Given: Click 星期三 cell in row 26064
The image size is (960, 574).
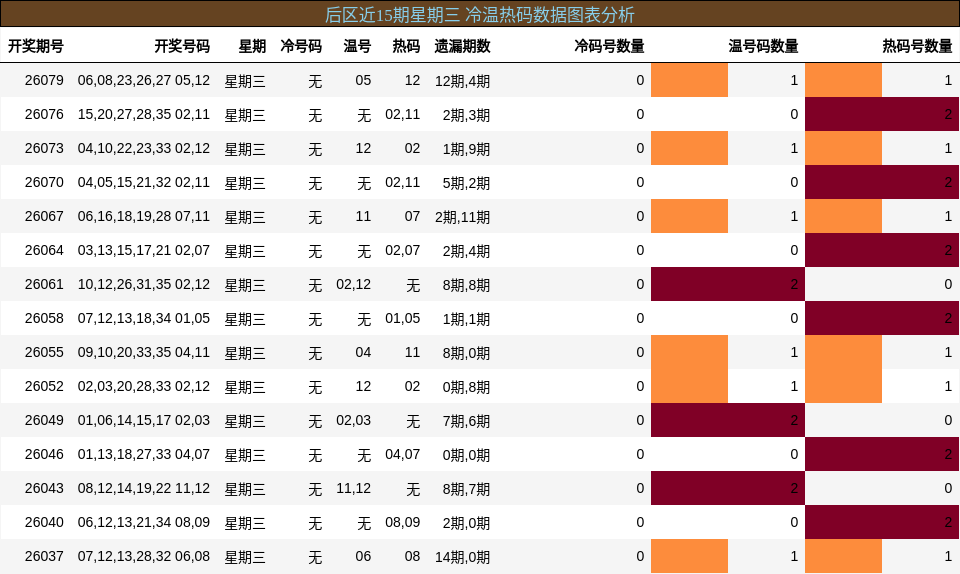Looking at the screenshot, I should [245, 250].
